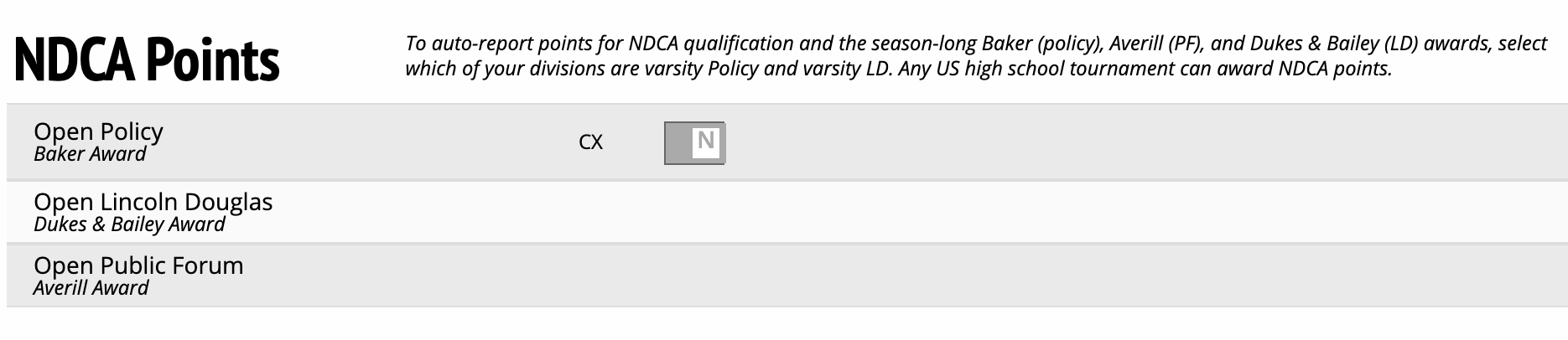
Task: Click the second line of the description
Action: tap(897, 69)
